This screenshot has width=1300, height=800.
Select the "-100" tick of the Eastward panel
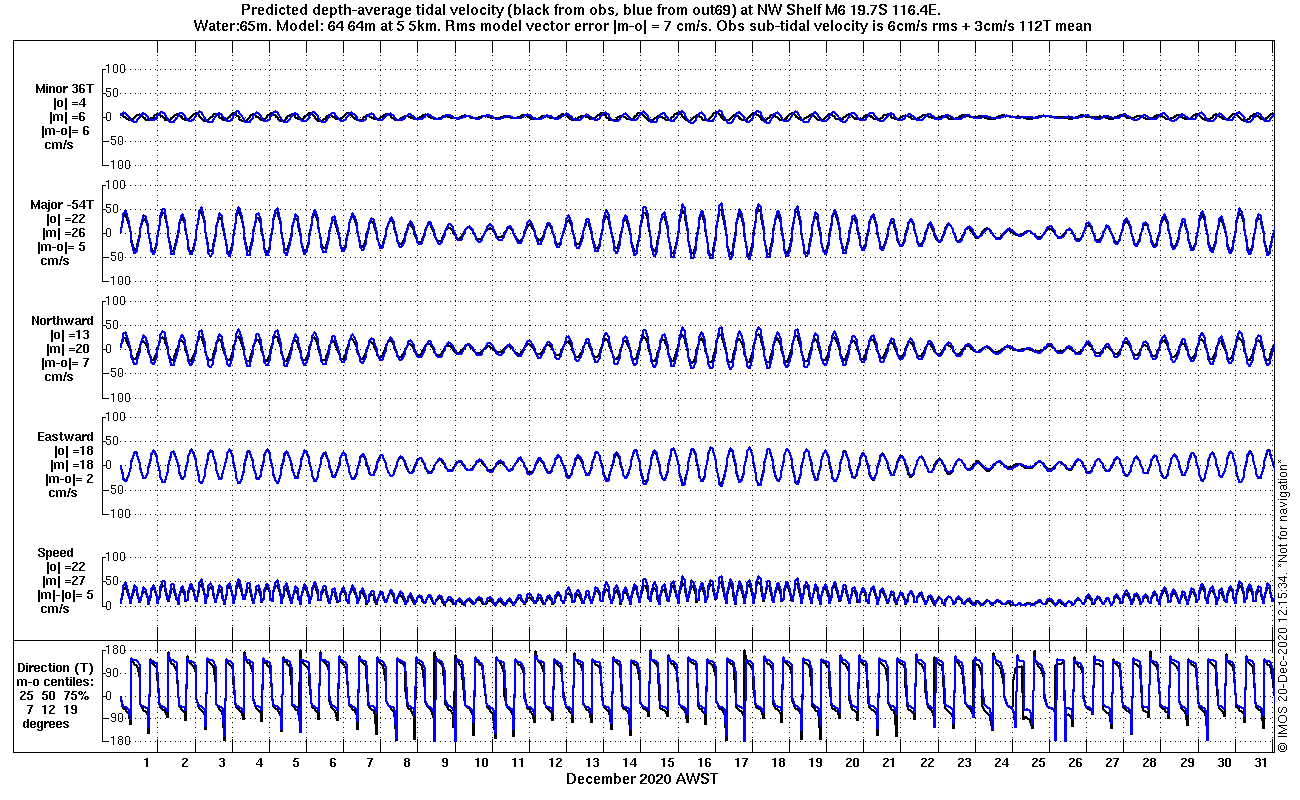tap(116, 513)
